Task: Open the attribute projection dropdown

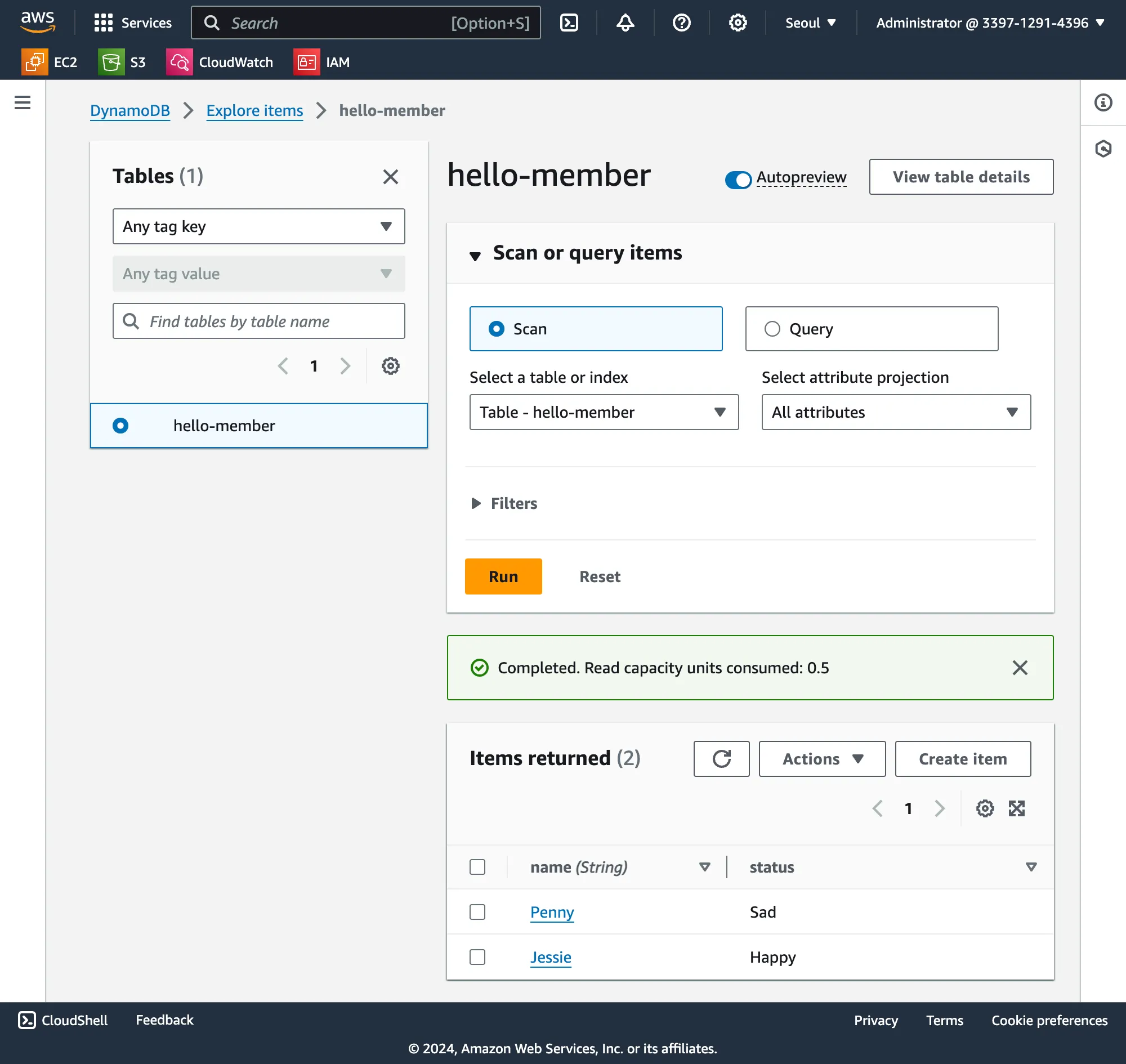Action: point(896,412)
